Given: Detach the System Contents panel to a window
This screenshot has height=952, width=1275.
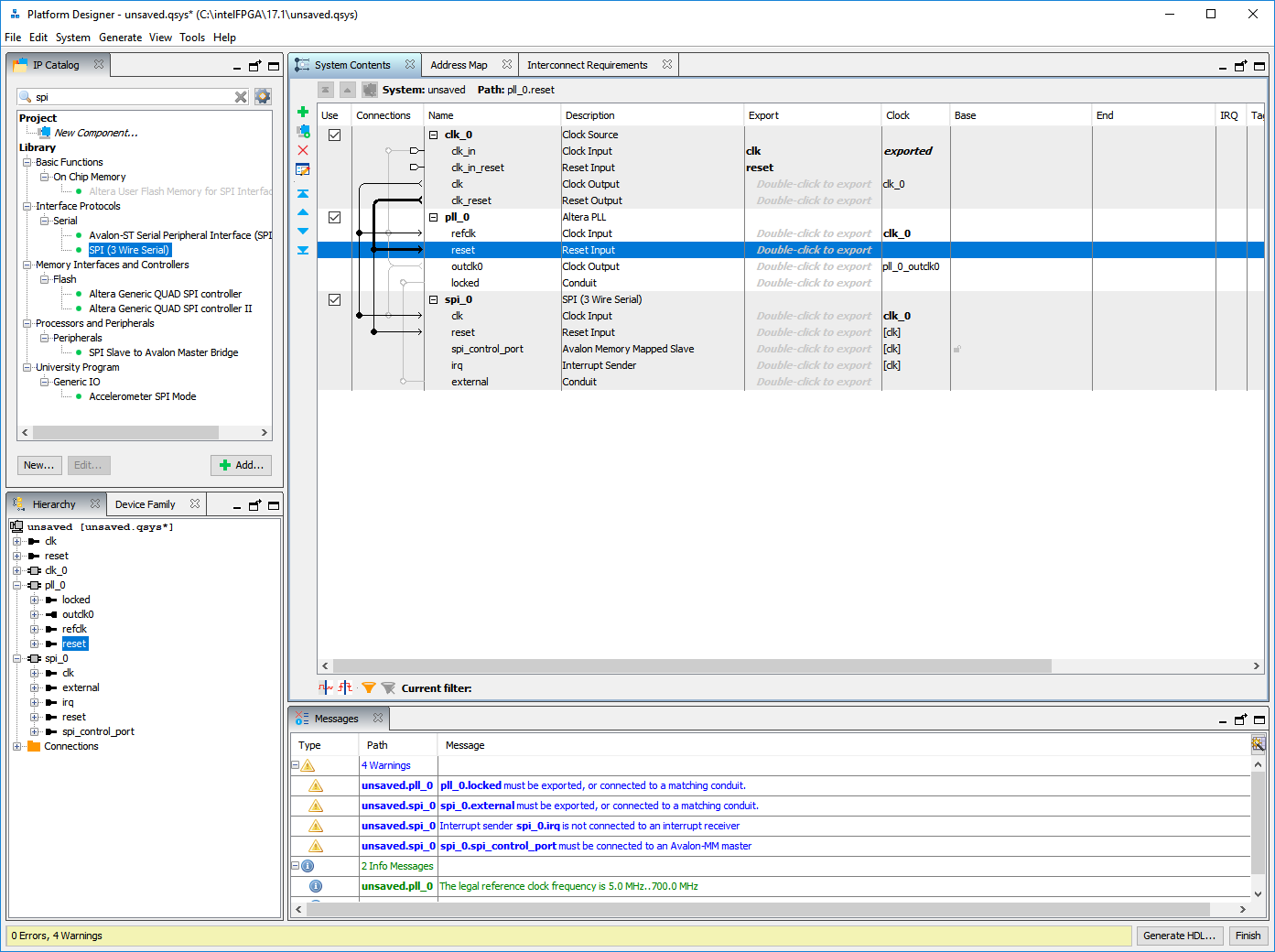Looking at the screenshot, I should pos(1241,66).
